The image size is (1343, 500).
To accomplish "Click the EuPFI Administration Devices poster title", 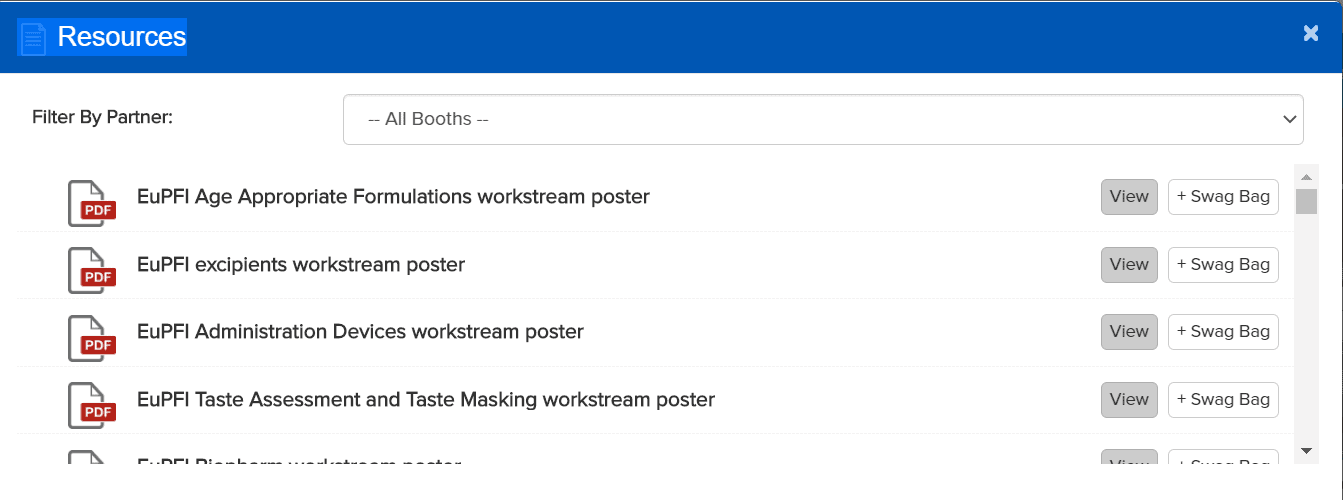I will coord(360,331).
